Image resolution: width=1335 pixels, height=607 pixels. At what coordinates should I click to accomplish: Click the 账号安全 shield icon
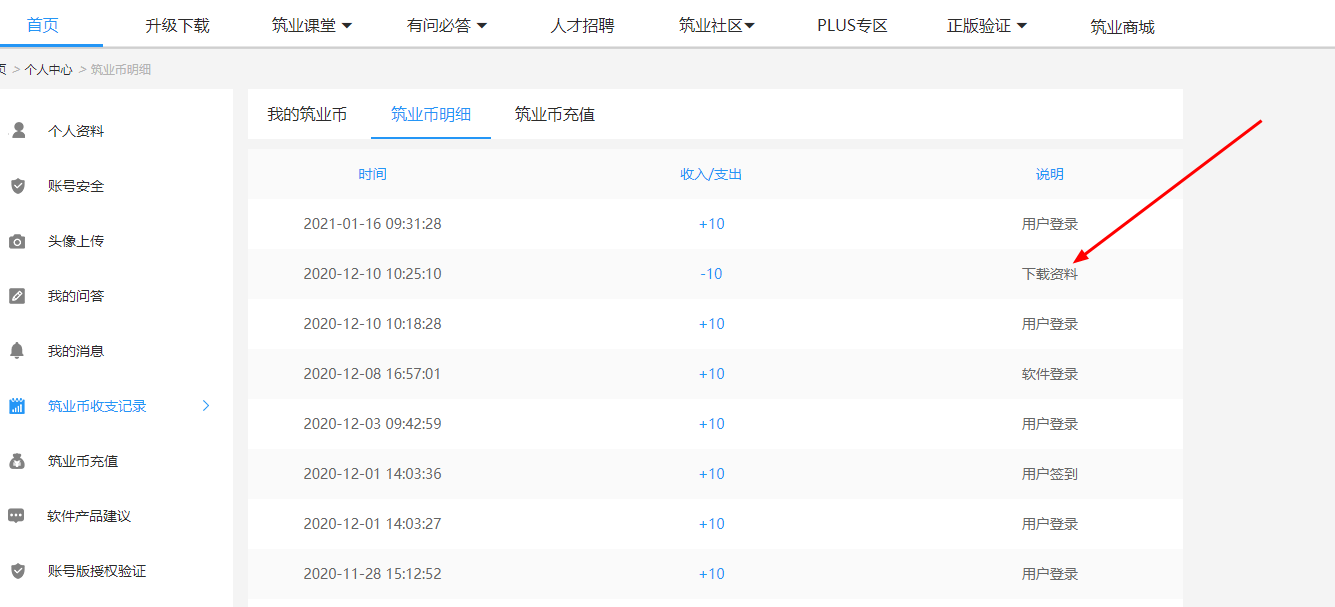(x=17, y=186)
